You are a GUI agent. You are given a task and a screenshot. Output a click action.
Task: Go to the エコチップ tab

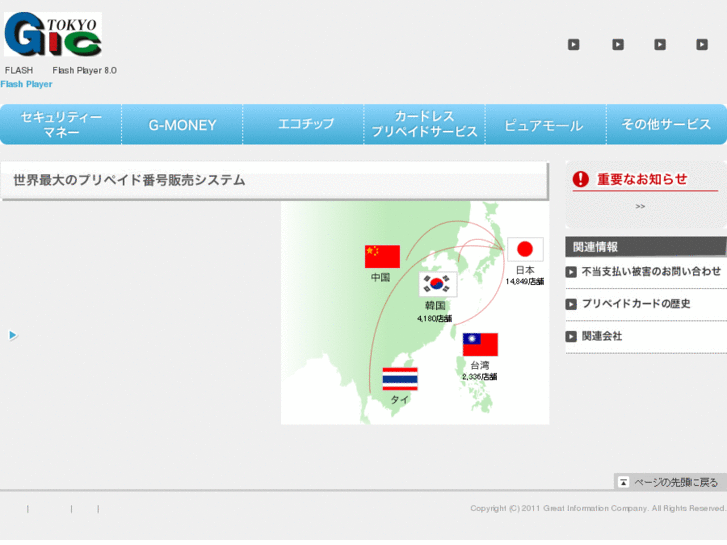click(x=305, y=124)
